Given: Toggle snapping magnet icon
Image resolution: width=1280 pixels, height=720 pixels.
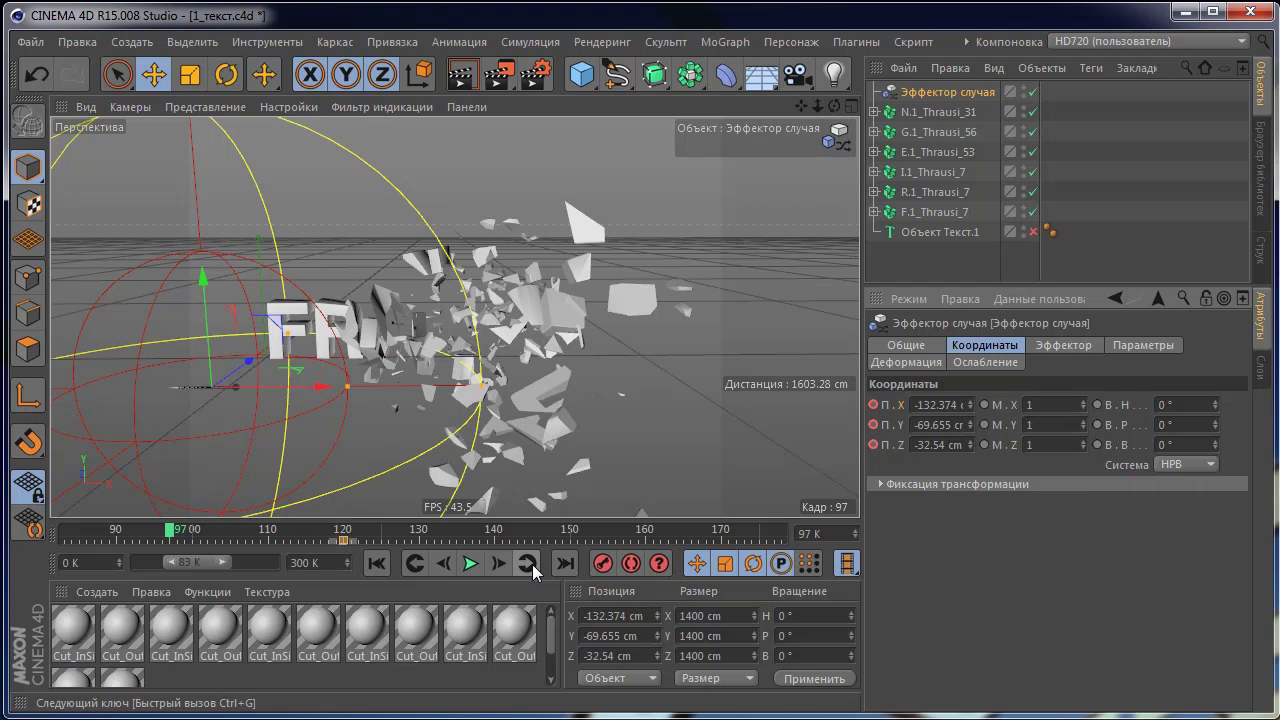Looking at the screenshot, I should 28,441.
